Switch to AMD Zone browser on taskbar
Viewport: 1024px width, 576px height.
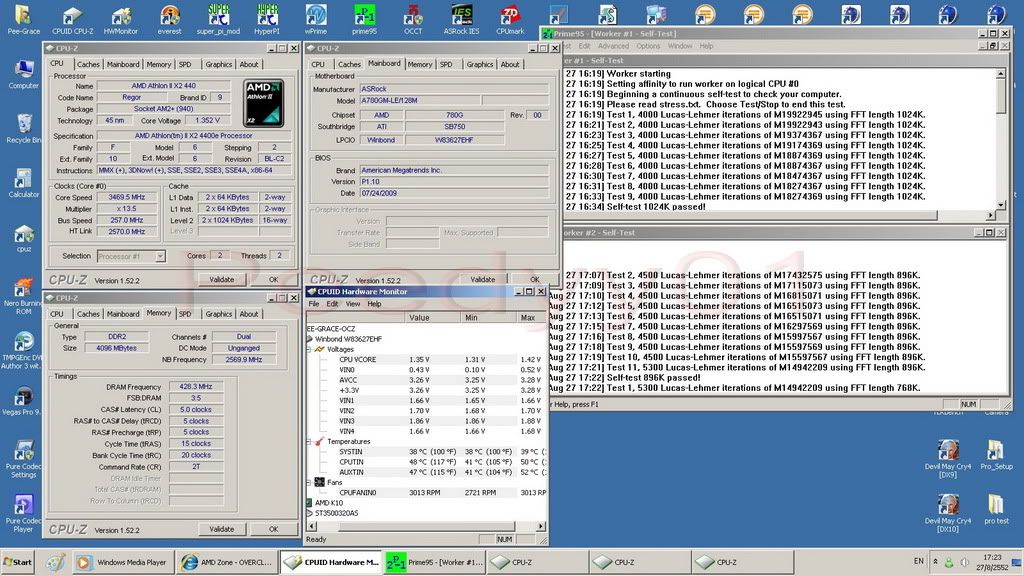pos(227,562)
